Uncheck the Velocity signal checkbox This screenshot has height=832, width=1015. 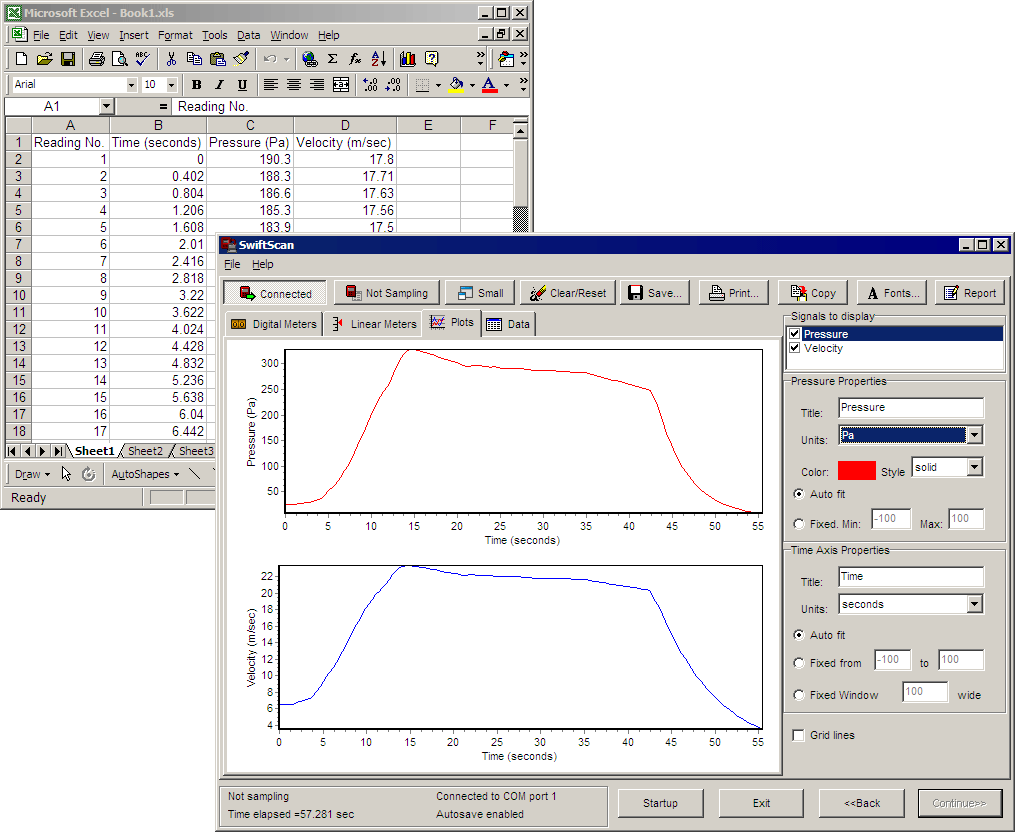coord(795,348)
